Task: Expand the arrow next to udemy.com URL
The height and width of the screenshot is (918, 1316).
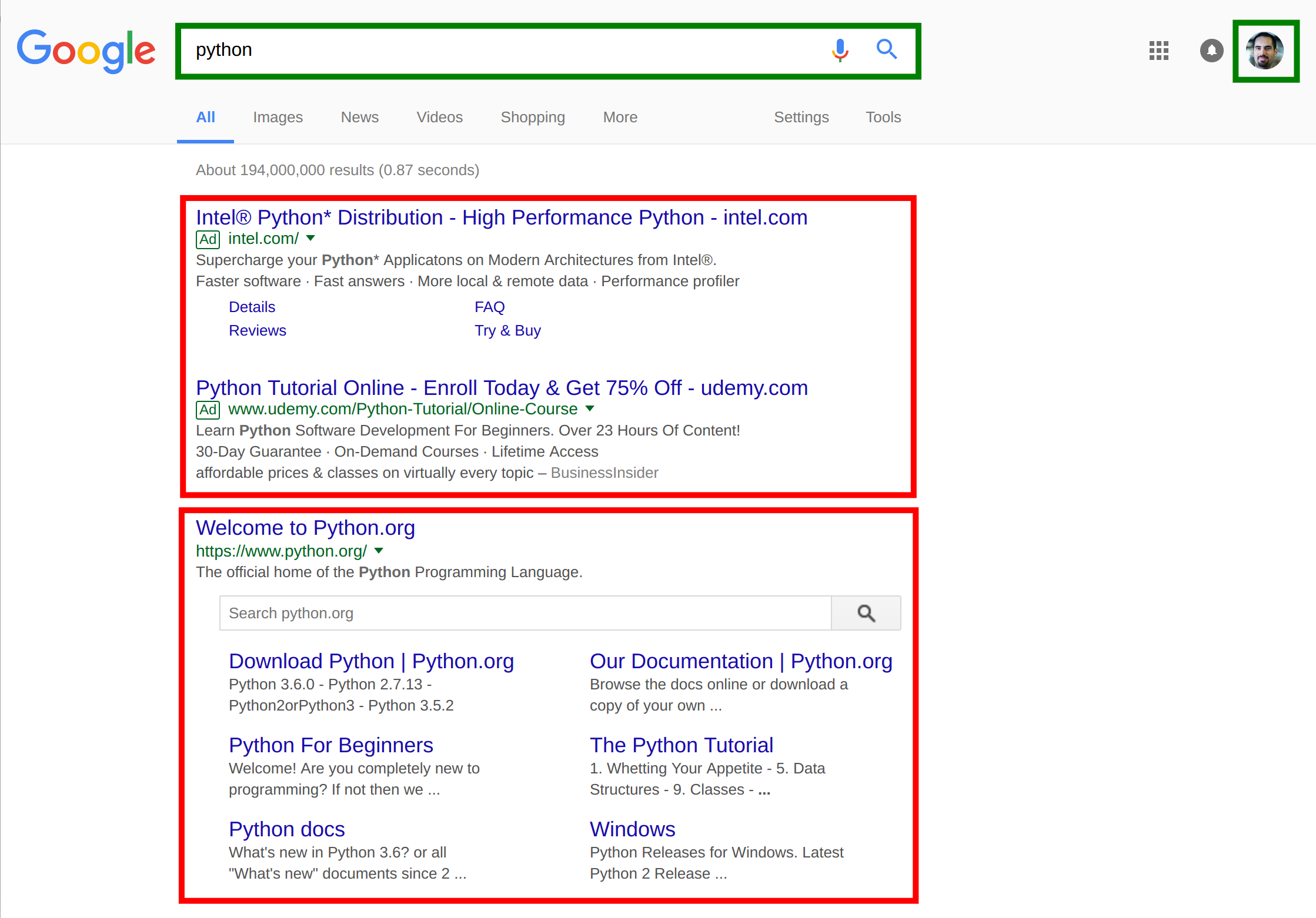Action: coord(590,408)
